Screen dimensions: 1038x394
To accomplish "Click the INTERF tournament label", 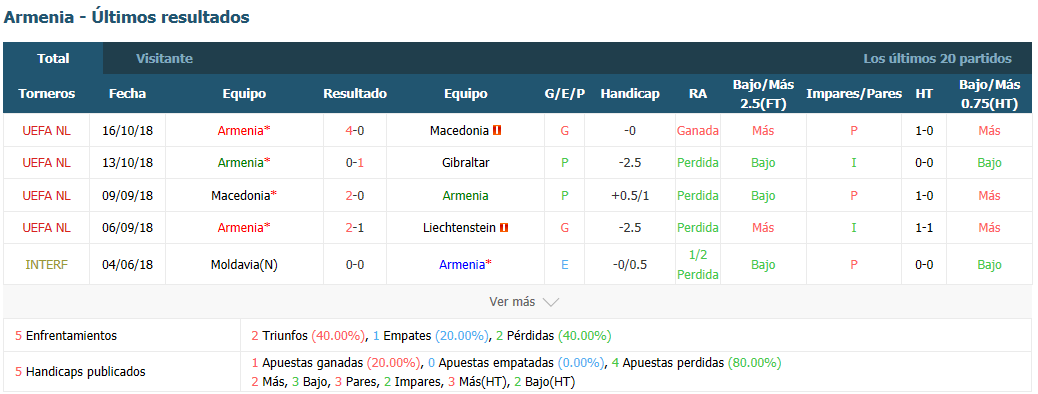I will pyautogui.click(x=46, y=265).
